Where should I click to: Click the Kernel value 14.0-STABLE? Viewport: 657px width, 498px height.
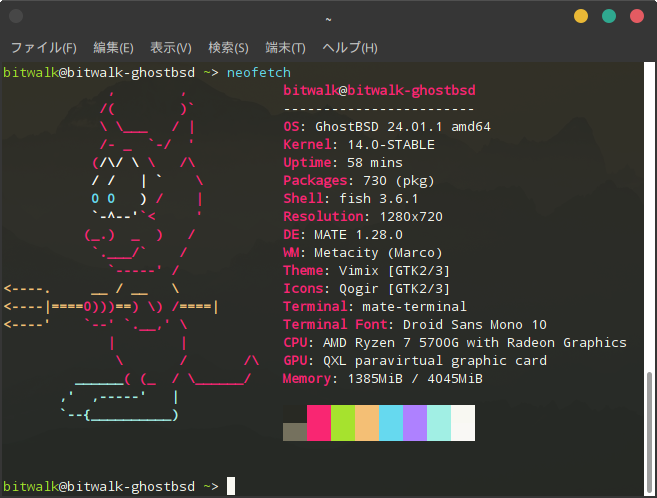point(391,145)
